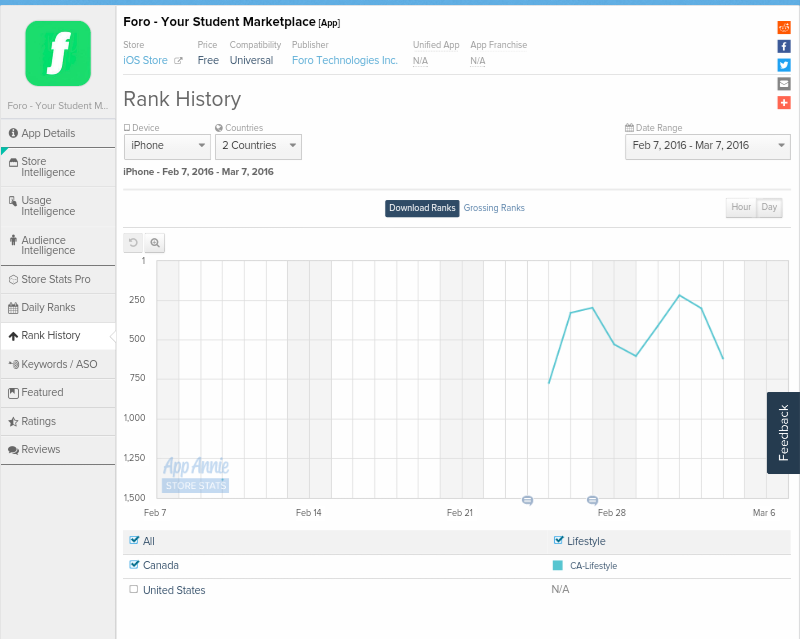Click the CA-Lifestyle teal color swatch

tap(558, 565)
